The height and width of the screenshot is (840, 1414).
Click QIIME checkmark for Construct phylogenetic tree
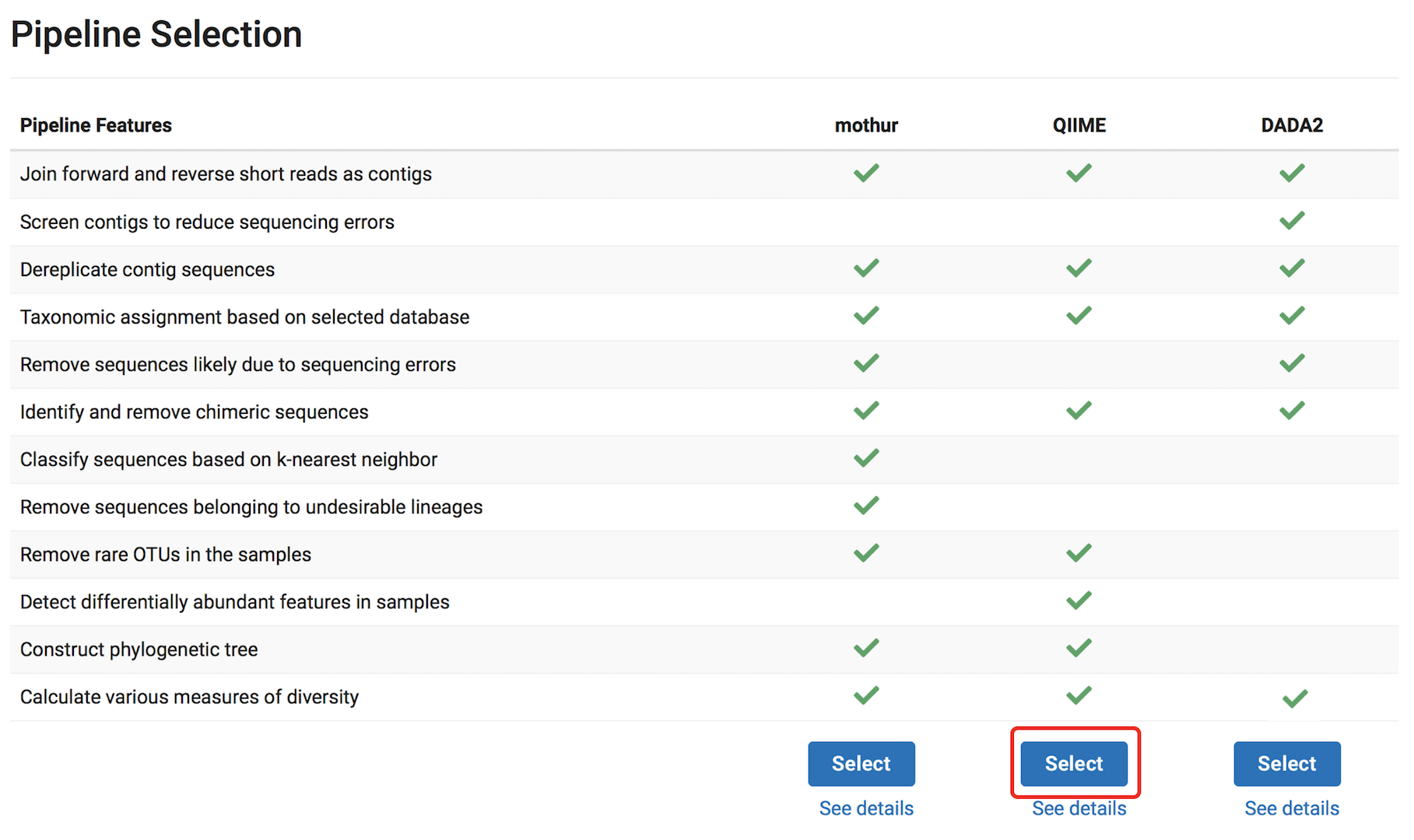[x=1079, y=647]
